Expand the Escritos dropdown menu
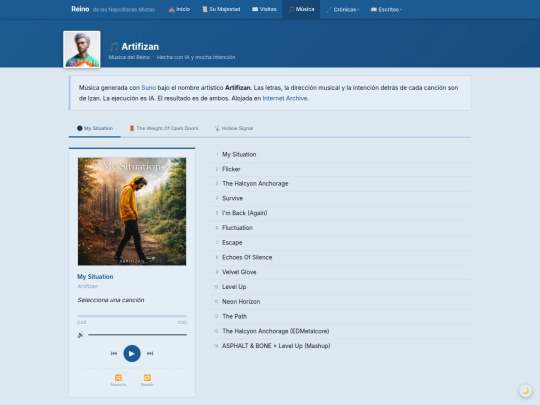The image size is (540, 405). click(x=386, y=9)
